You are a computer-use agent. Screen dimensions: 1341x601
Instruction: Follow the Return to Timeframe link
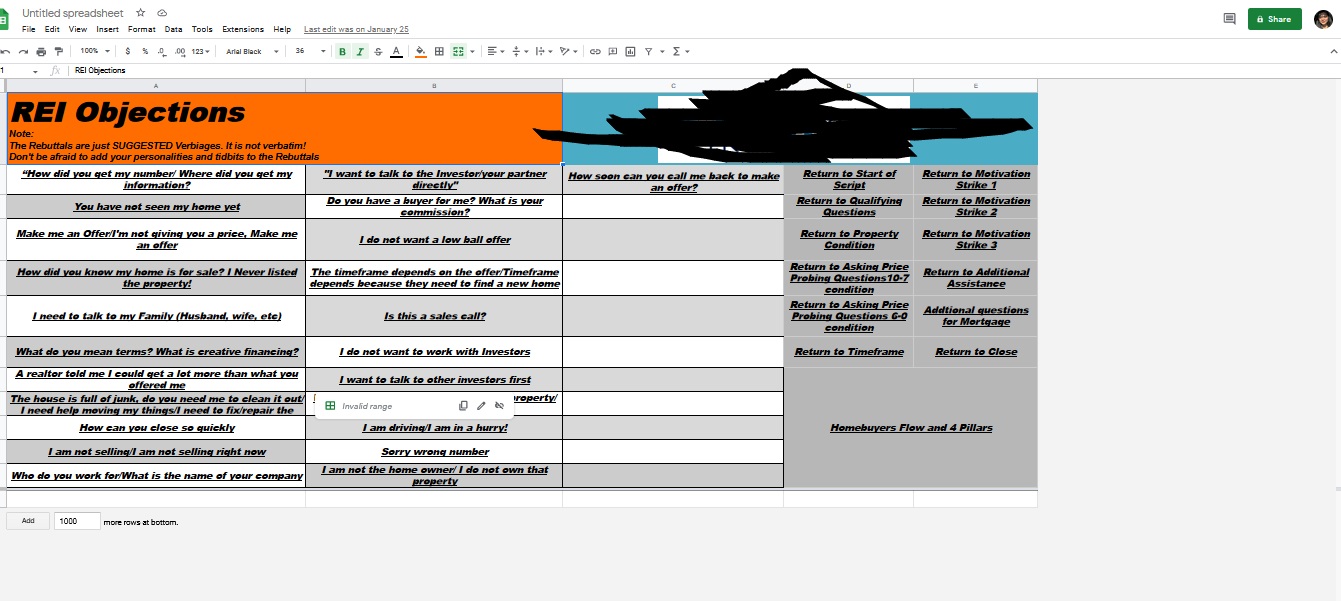pyautogui.click(x=849, y=352)
